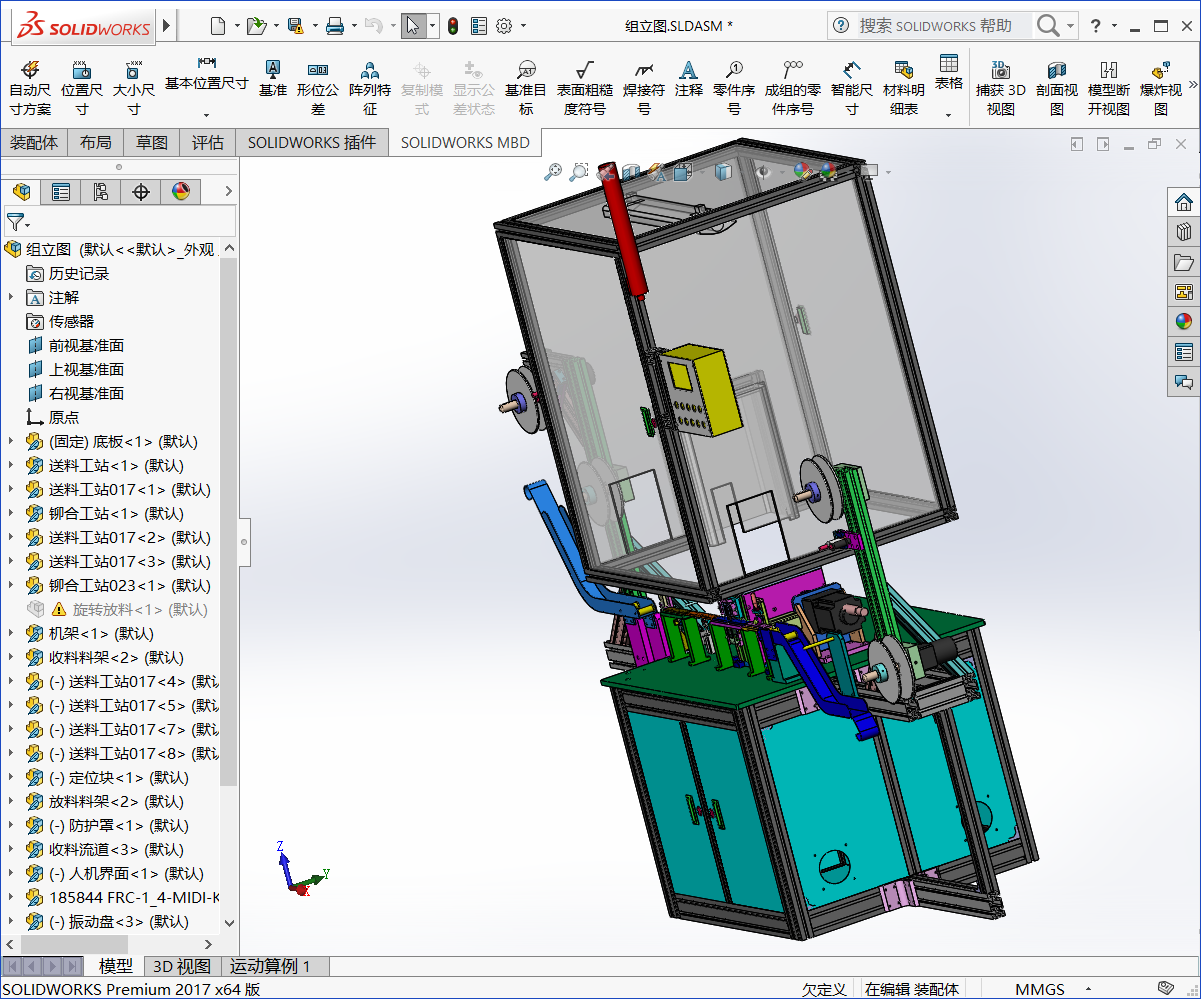Expand the (固定) 底板<1> component
The image size is (1201, 999).
[11, 441]
